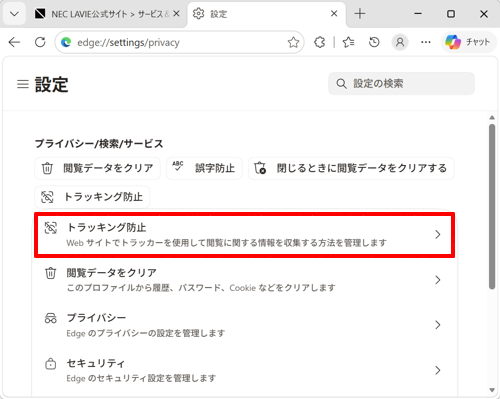Bookmark this page with the star icon
Image resolution: width=500 pixels, height=399 pixels.
[293, 42]
